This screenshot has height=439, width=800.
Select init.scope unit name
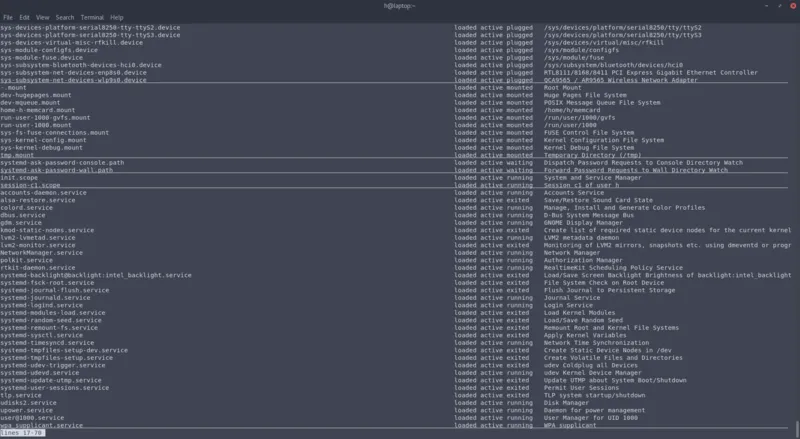(x=19, y=178)
